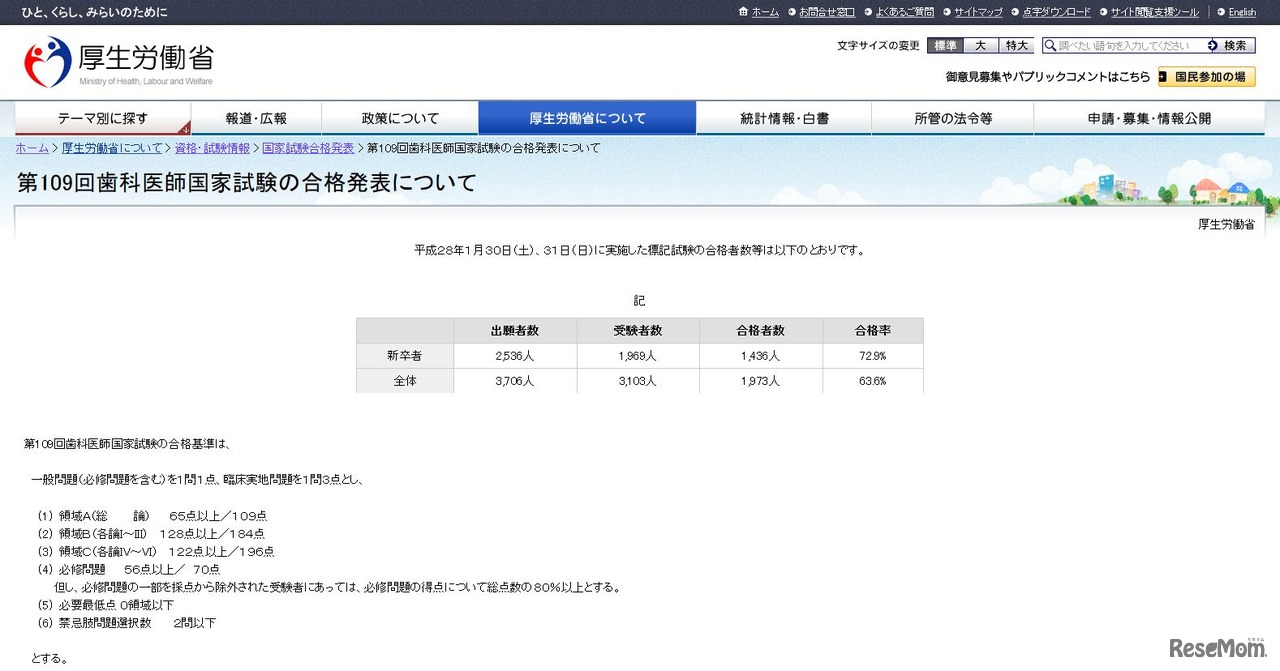This screenshot has width=1280, height=671.
Task: Expand the テーマ別に探す menu
Action: tap(102, 118)
